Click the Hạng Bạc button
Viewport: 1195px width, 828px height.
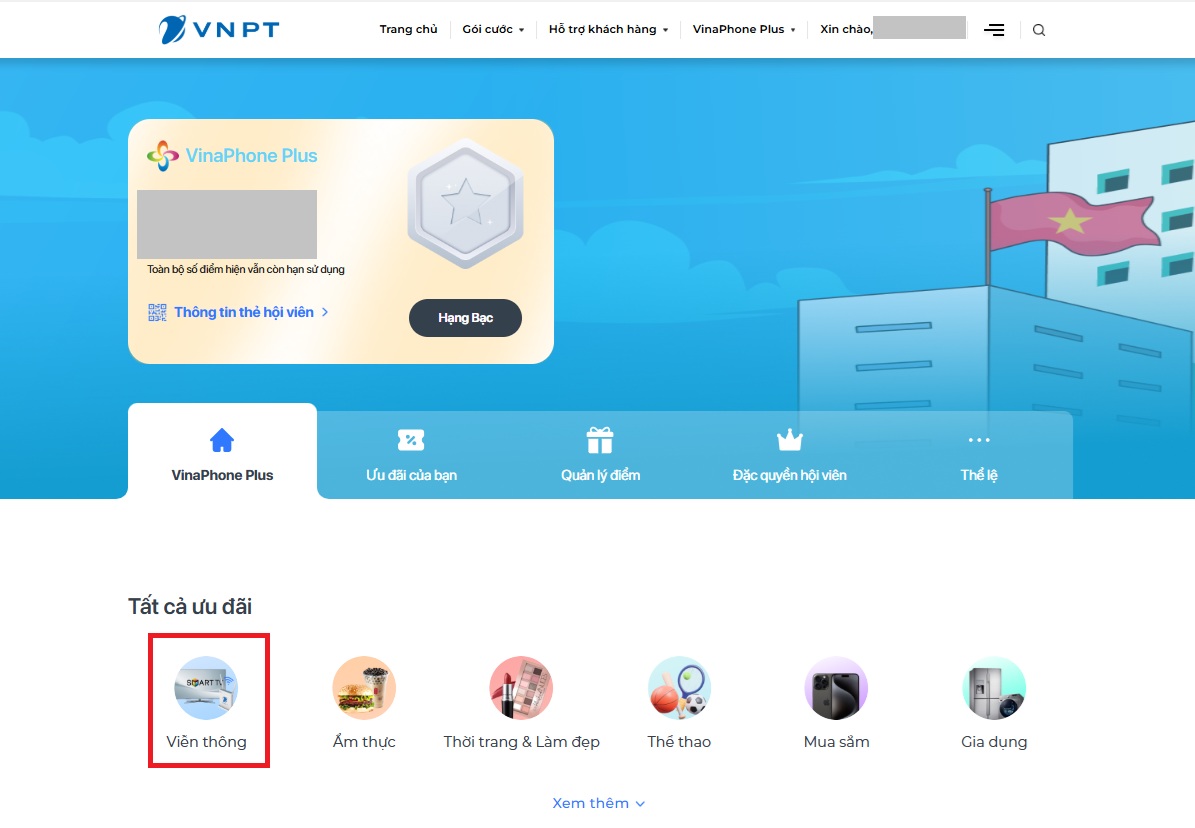tap(465, 317)
